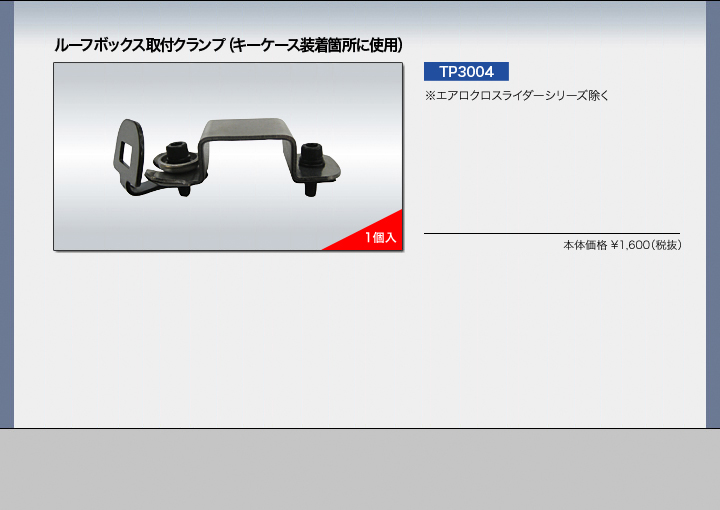The image size is (720, 510).
Task: Click the price text 本体価格 ¥1,600(税抜)
Action: [x=622, y=245]
